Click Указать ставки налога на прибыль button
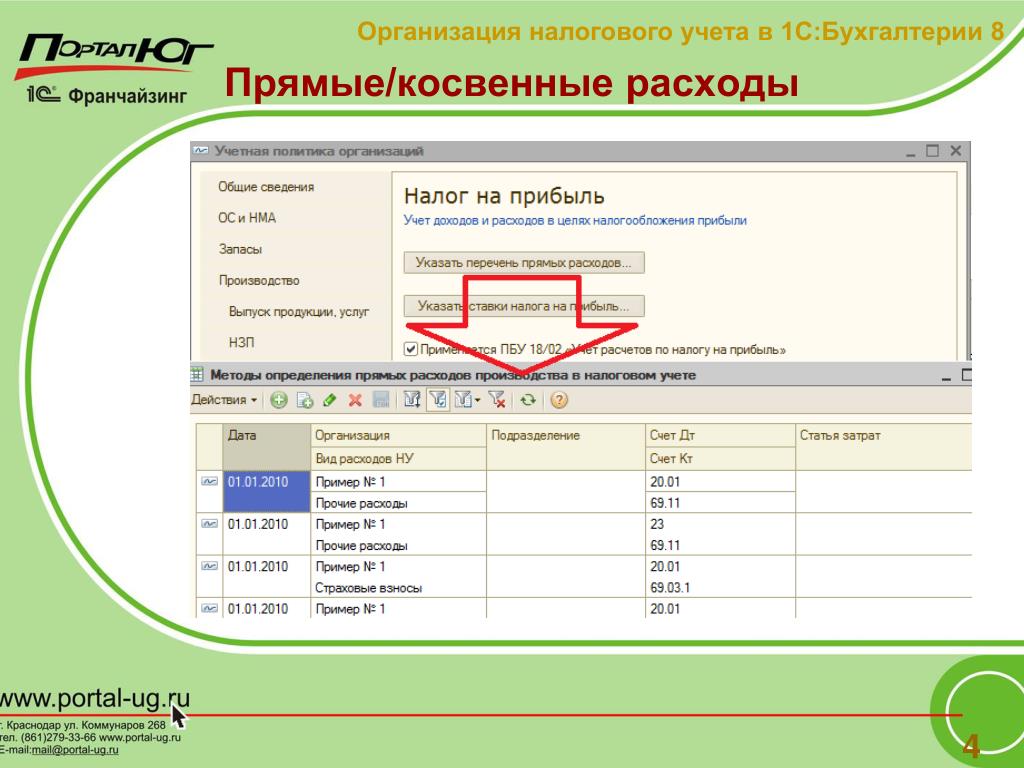Image resolution: width=1024 pixels, height=768 pixels. pyautogui.click(x=524, y=306)
